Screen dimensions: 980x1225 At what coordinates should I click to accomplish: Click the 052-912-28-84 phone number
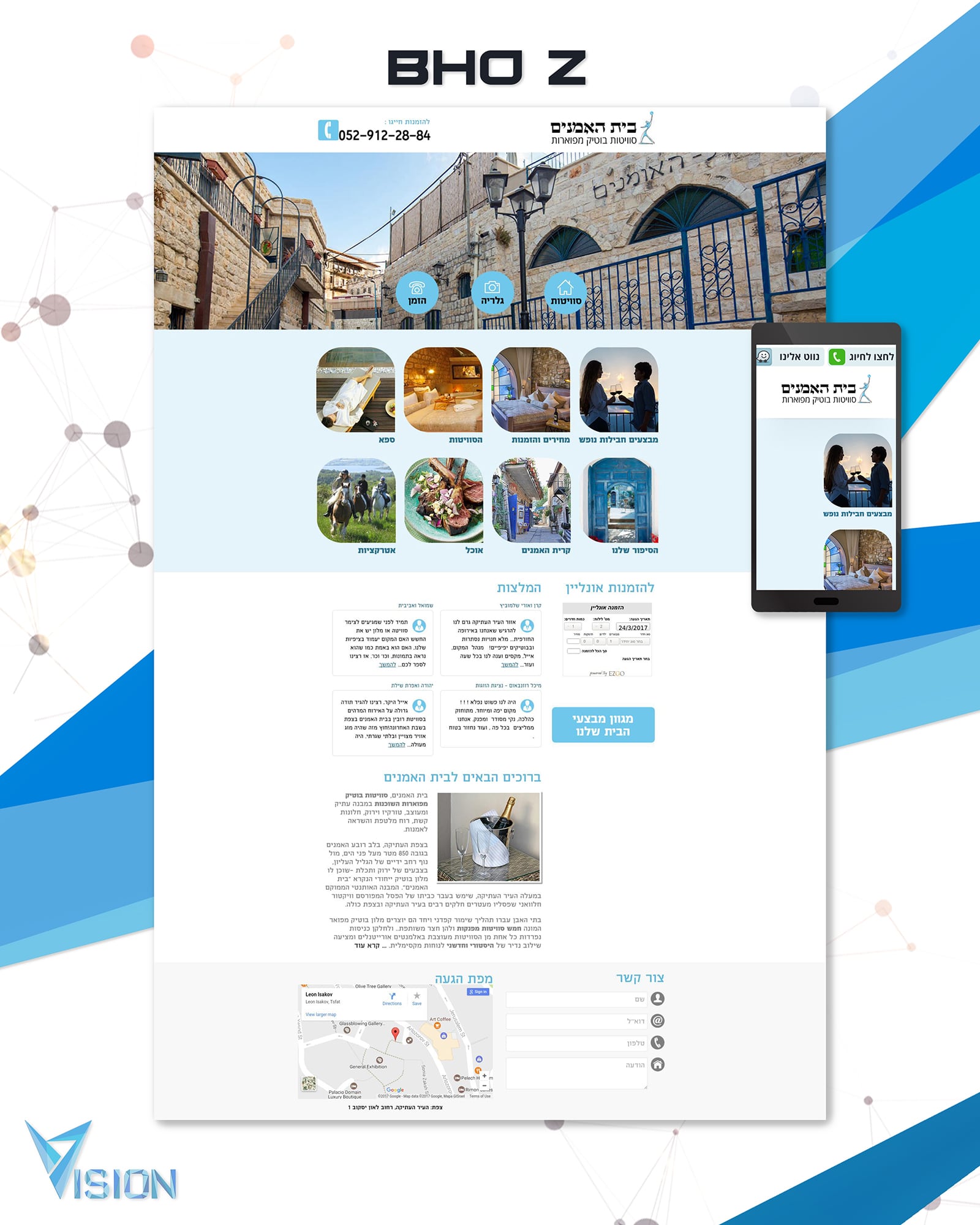click(x=385, y=135)
